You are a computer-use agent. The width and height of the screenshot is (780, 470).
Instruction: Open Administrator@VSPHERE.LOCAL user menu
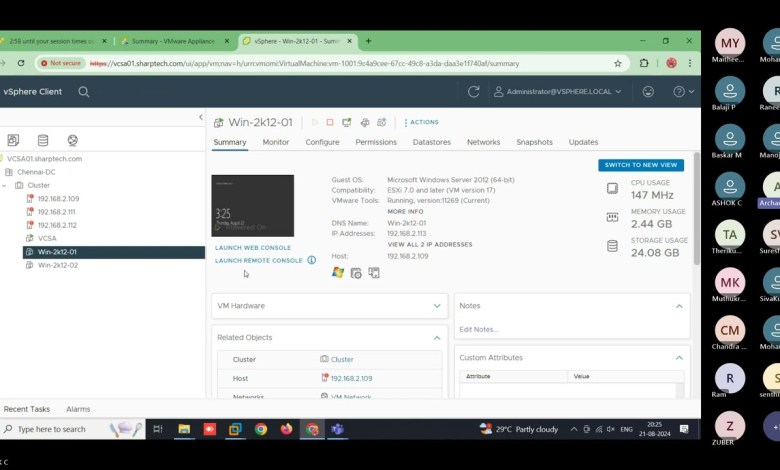[x=558, y=92]
